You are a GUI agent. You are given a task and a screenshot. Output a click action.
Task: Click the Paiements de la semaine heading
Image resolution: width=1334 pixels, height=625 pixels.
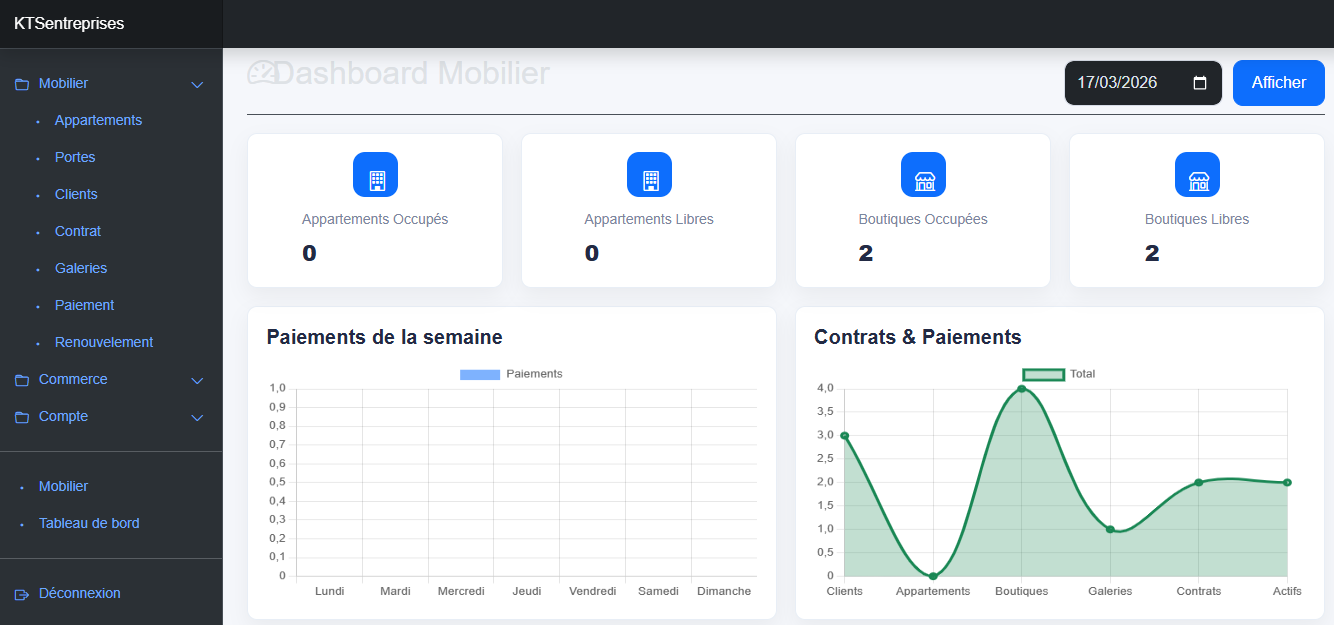click(x=384, y=337)
